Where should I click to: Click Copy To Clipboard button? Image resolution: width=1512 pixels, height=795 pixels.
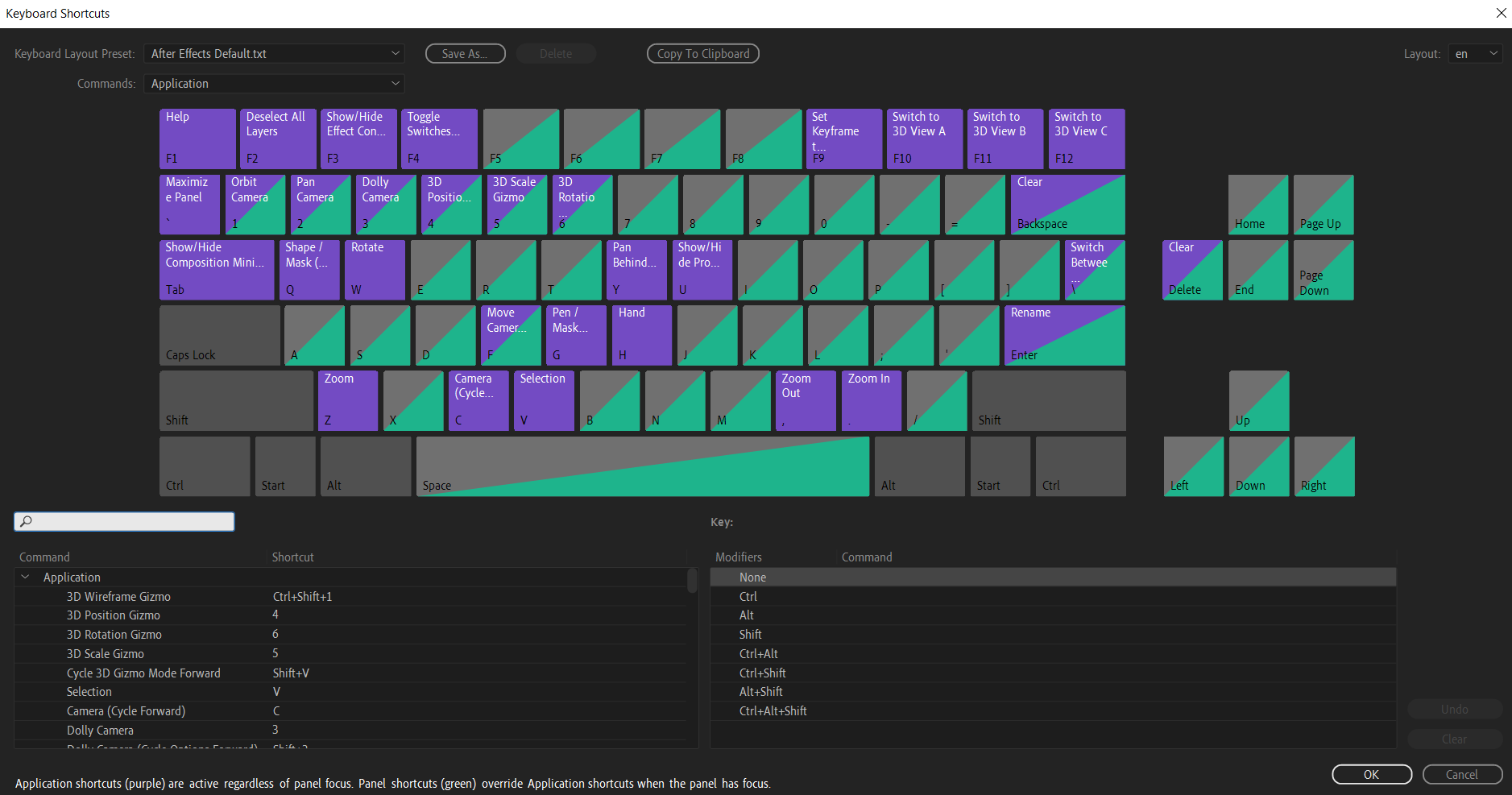click(x=703, y=53)
